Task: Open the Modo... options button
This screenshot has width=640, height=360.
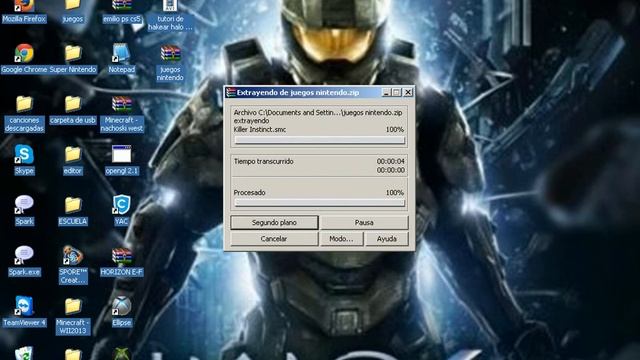Action: (341, 239)
